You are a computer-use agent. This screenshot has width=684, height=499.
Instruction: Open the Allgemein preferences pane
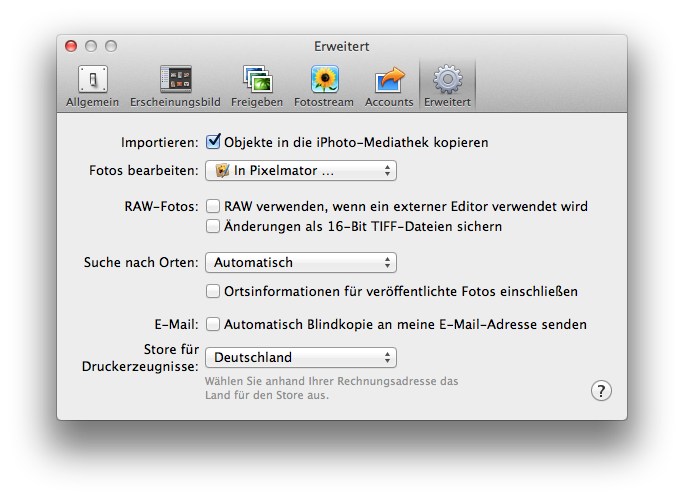[93, 84]
